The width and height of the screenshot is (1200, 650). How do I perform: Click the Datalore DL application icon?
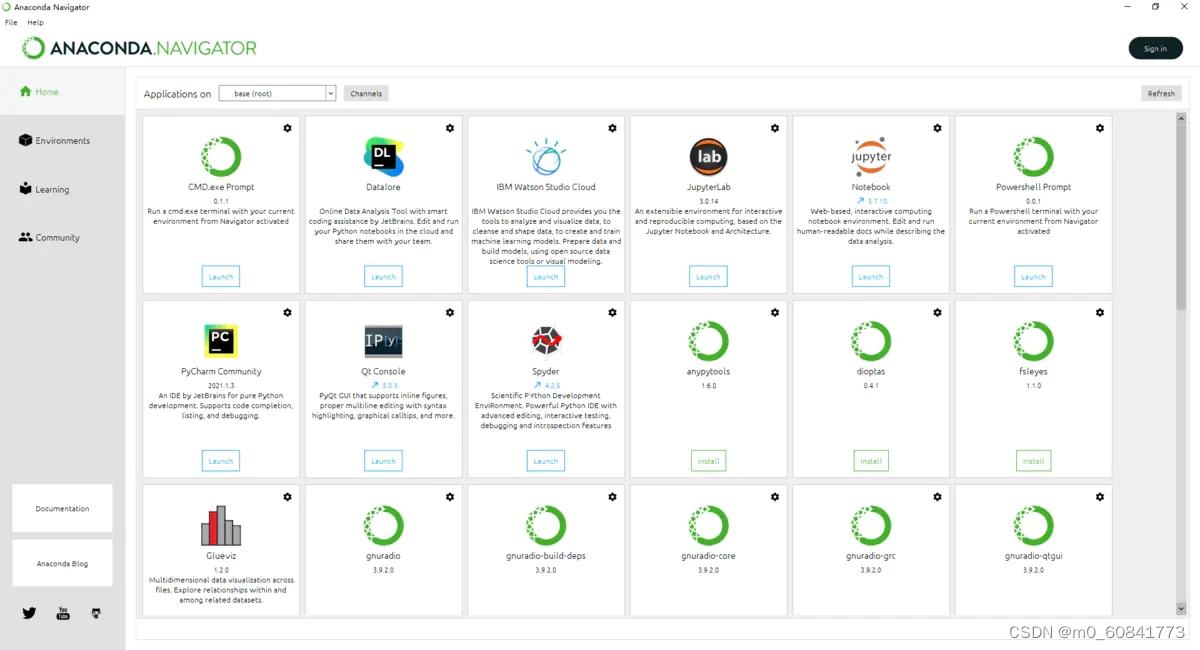384,157
